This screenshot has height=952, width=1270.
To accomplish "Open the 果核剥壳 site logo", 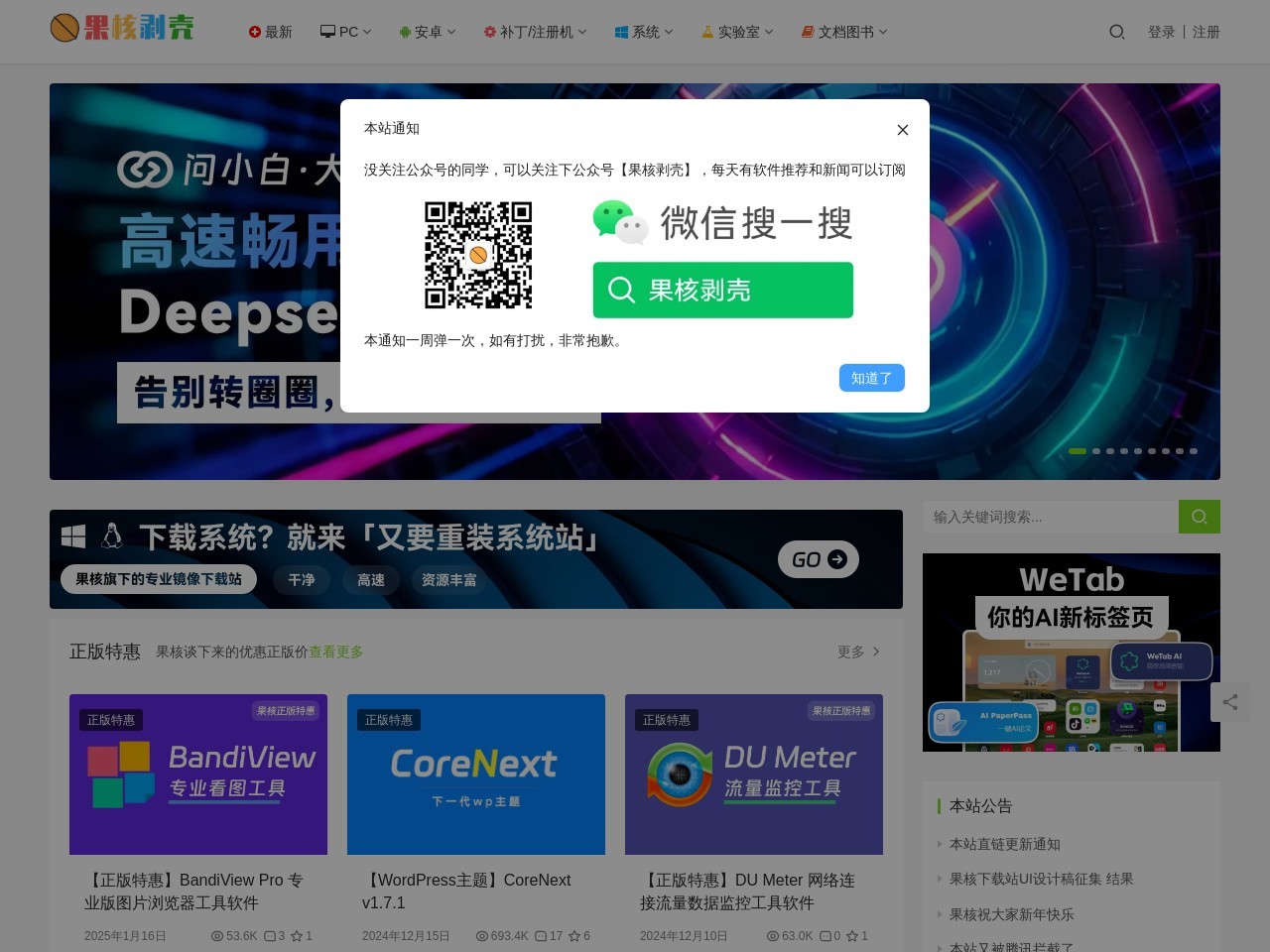I will 122,28.
